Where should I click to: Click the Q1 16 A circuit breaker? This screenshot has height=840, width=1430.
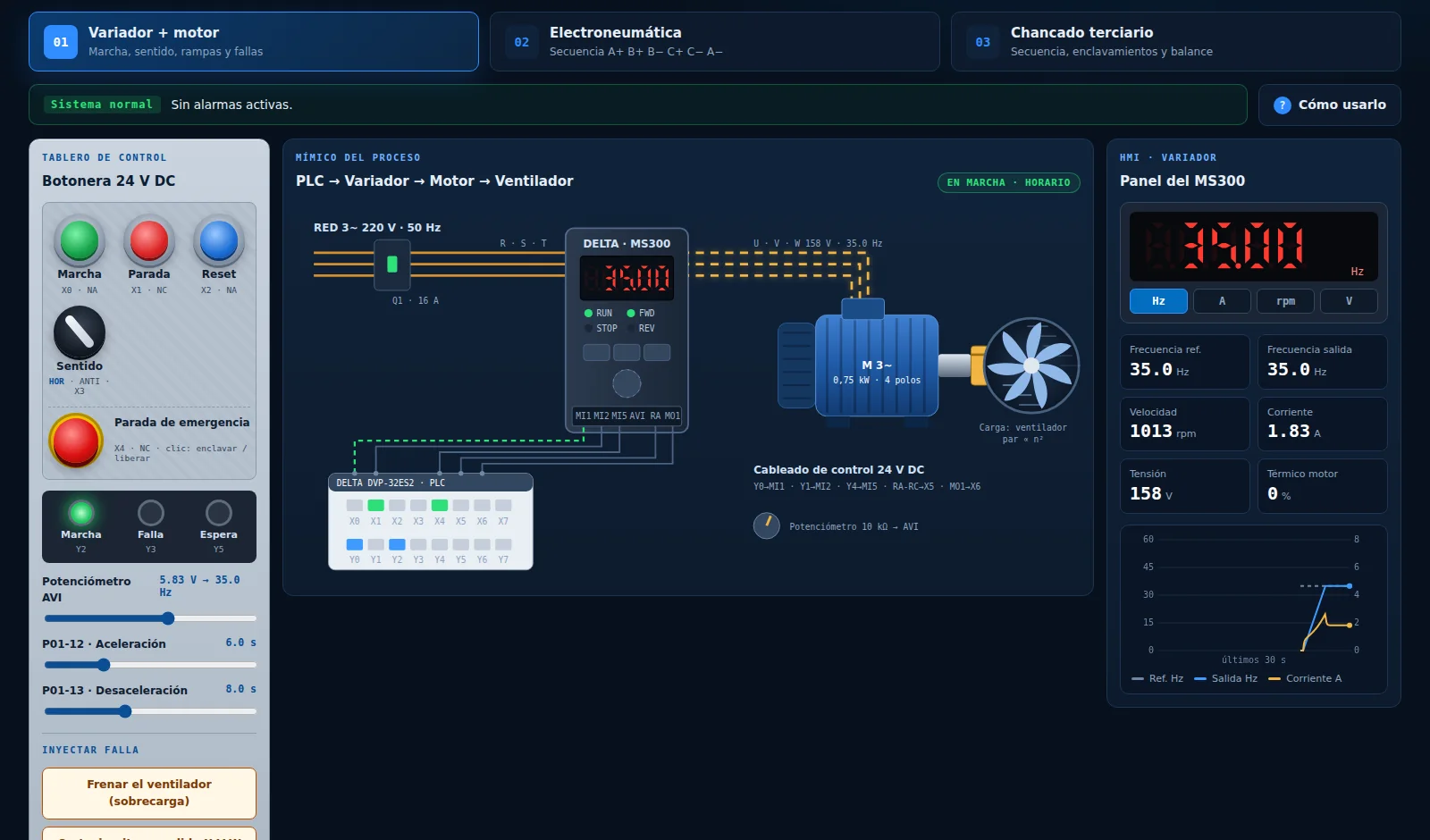[391, 265]
